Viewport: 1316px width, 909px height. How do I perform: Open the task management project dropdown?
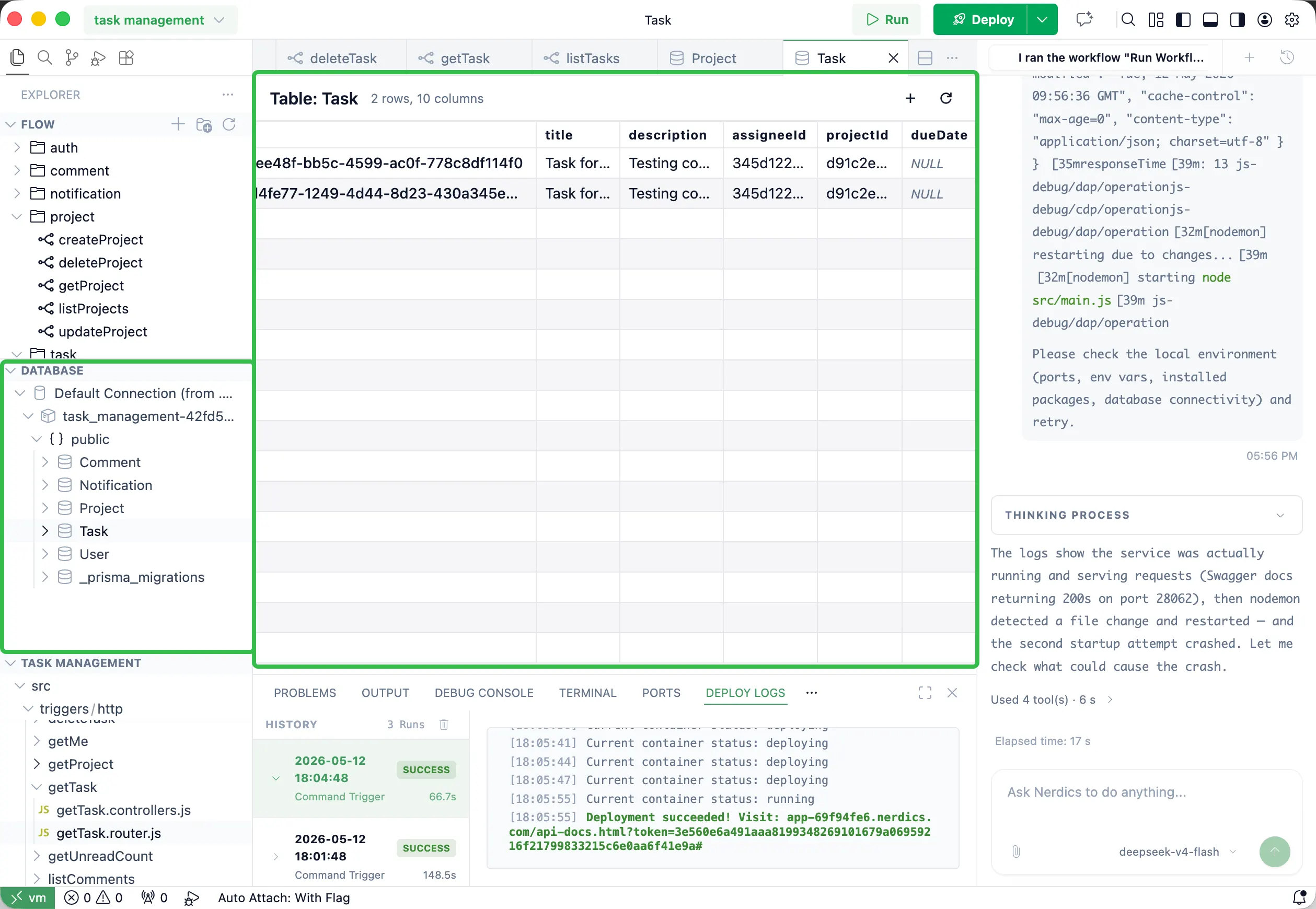tap(159, 20)
